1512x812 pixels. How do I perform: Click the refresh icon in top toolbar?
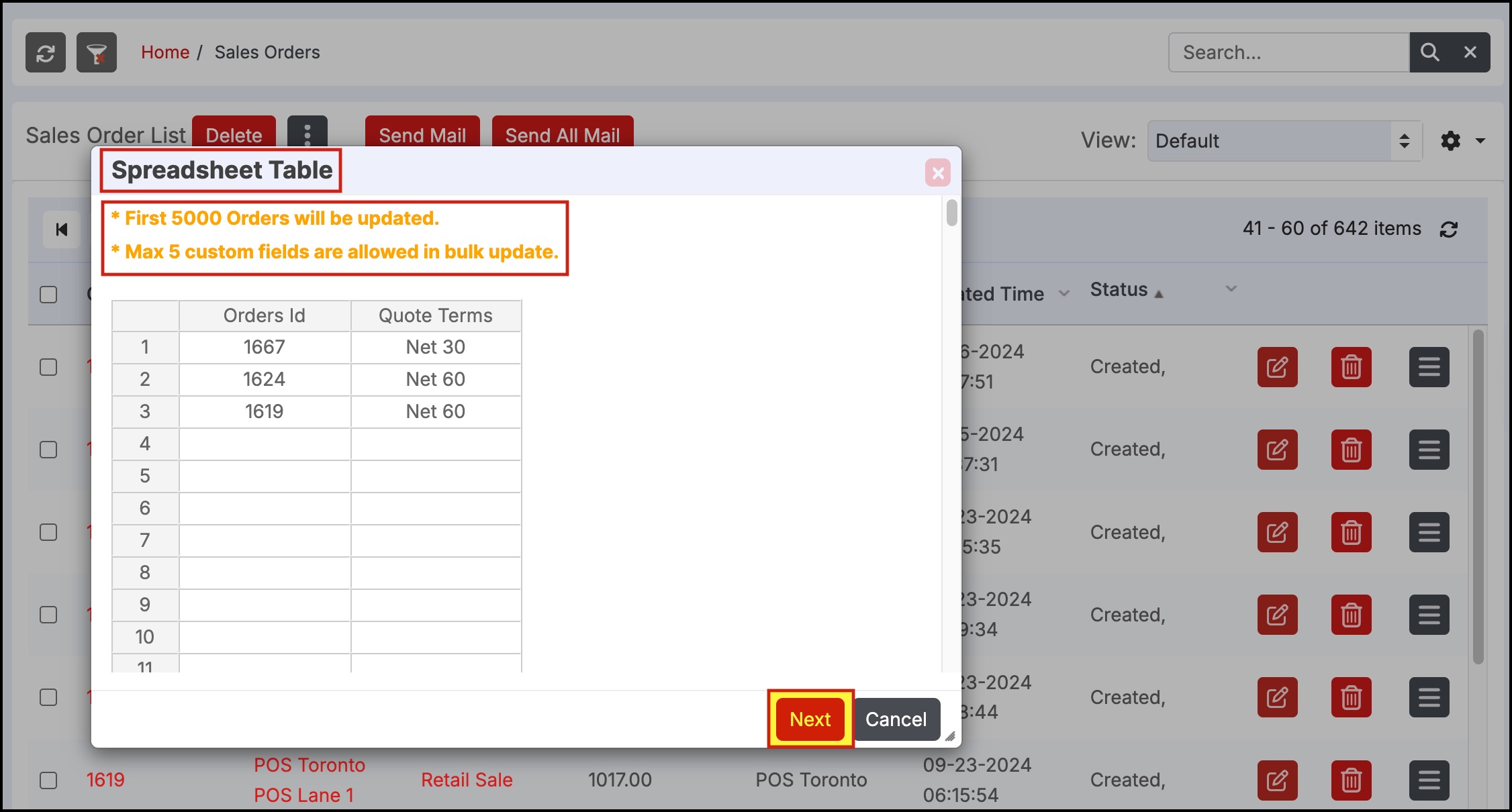(46, 52)
